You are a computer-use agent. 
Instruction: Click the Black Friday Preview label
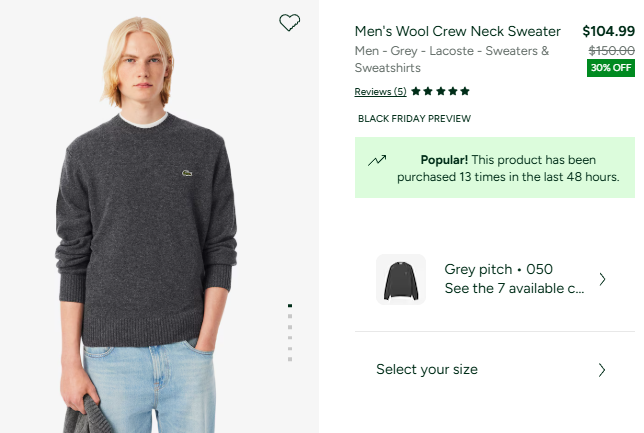(x=414, y=119)
